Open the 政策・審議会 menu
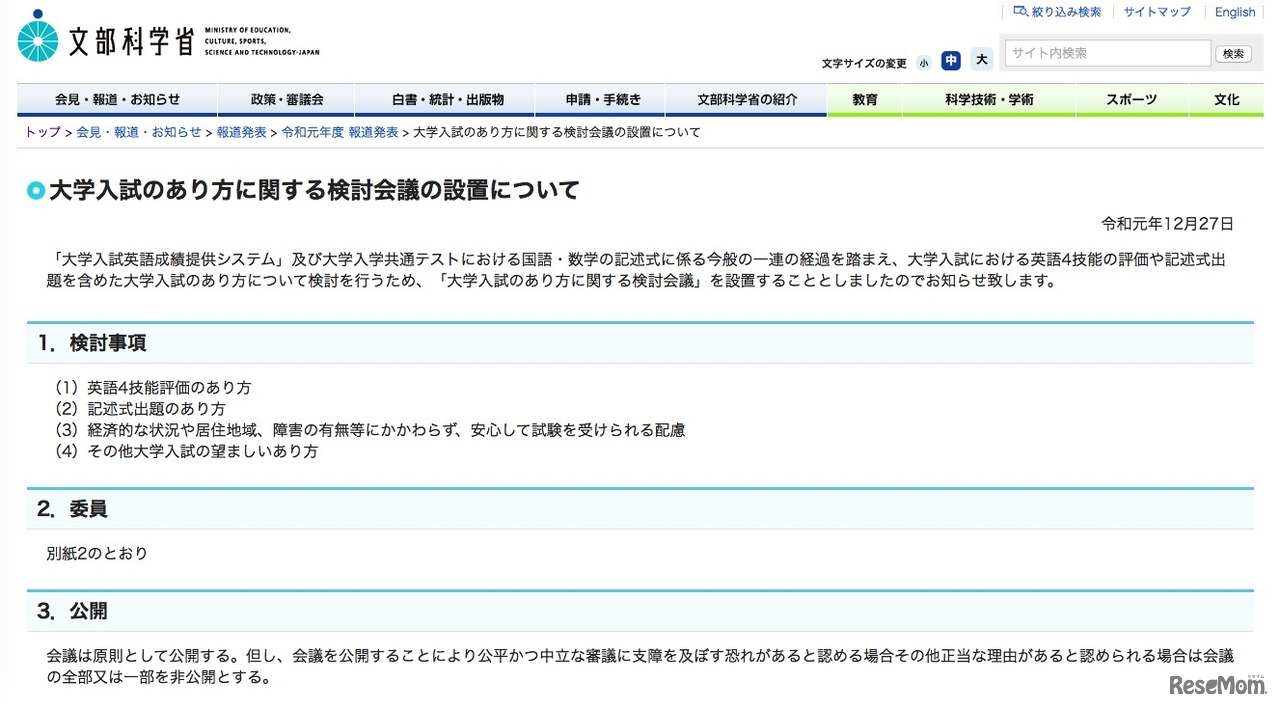The width and height of the screenshot is (1280, 708). [x=286, y=99]
